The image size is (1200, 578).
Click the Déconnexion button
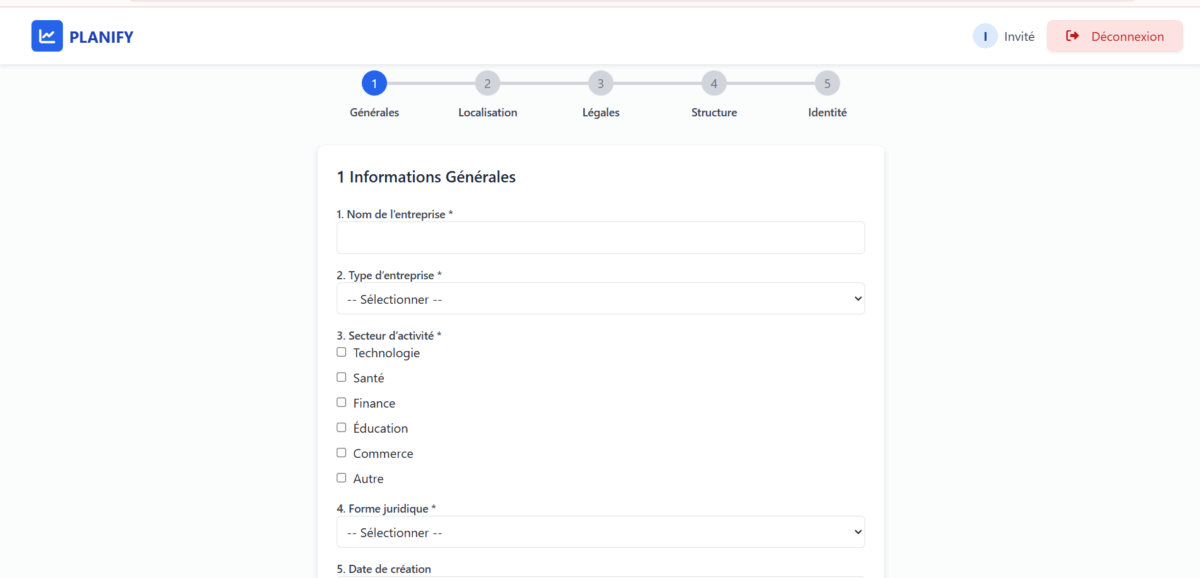coord(1115,36)
